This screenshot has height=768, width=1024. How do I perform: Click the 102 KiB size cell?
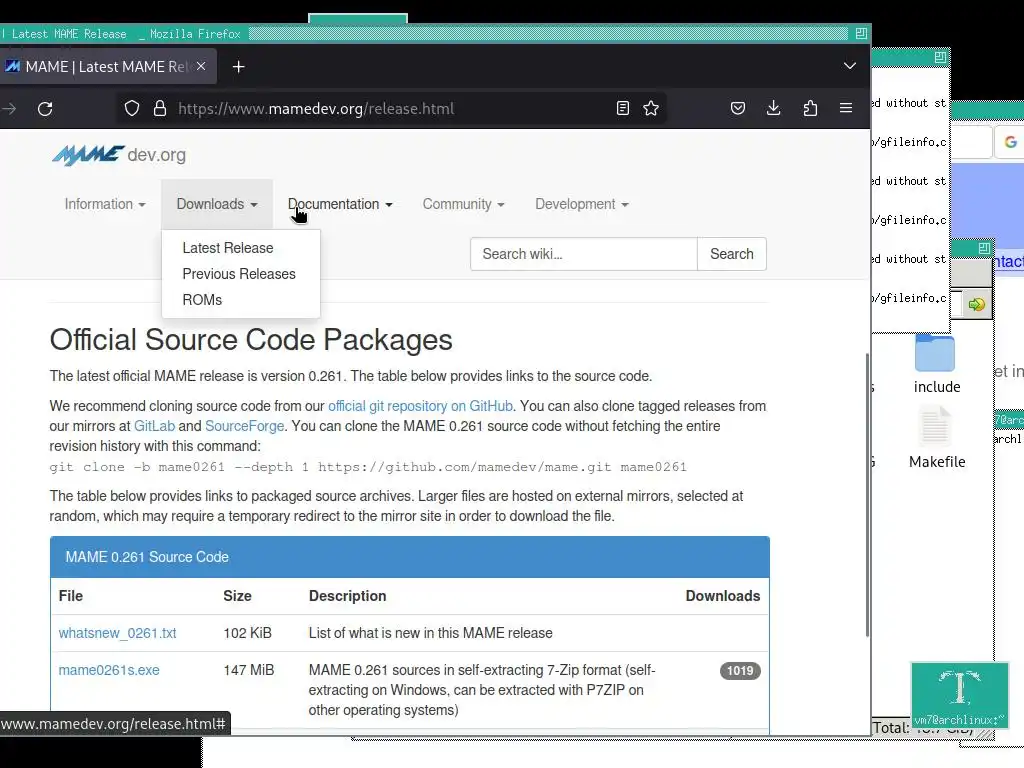pos(248,633)
